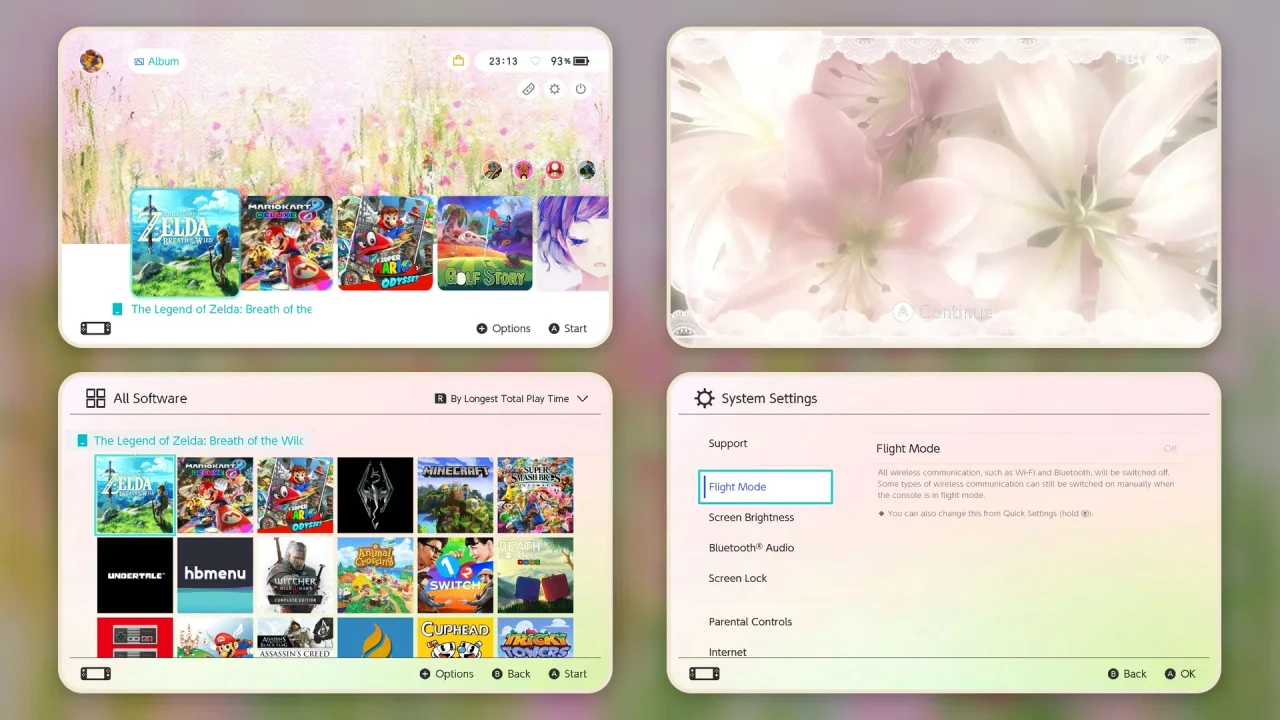This screenshot has height=720, width=1280.
Task: Select Parental Controls in settings sidebar
Action: click(750, 621)
